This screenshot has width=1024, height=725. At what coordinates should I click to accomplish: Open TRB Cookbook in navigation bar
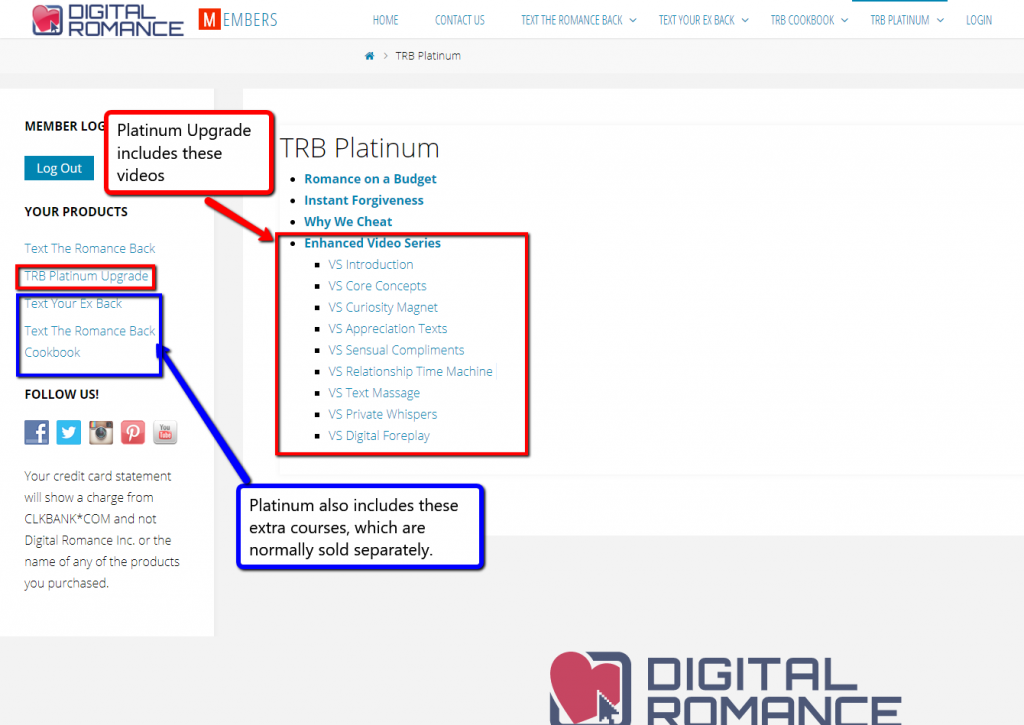pos(802,20)
